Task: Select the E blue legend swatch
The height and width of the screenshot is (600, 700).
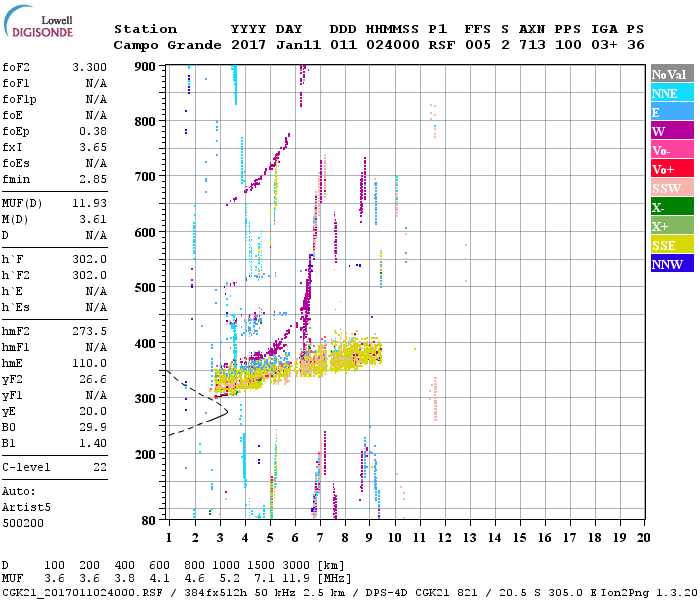Action: pyautogui.click(x=672, y=112)
